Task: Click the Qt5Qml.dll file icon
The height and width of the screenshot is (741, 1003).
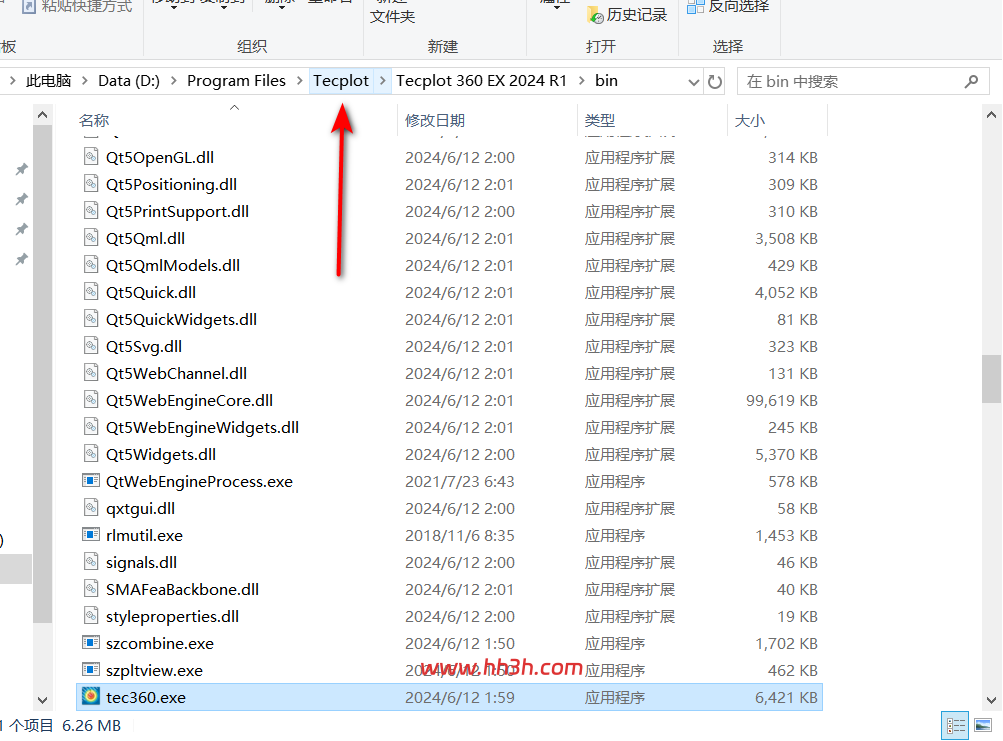Action: tap(91, 237)
